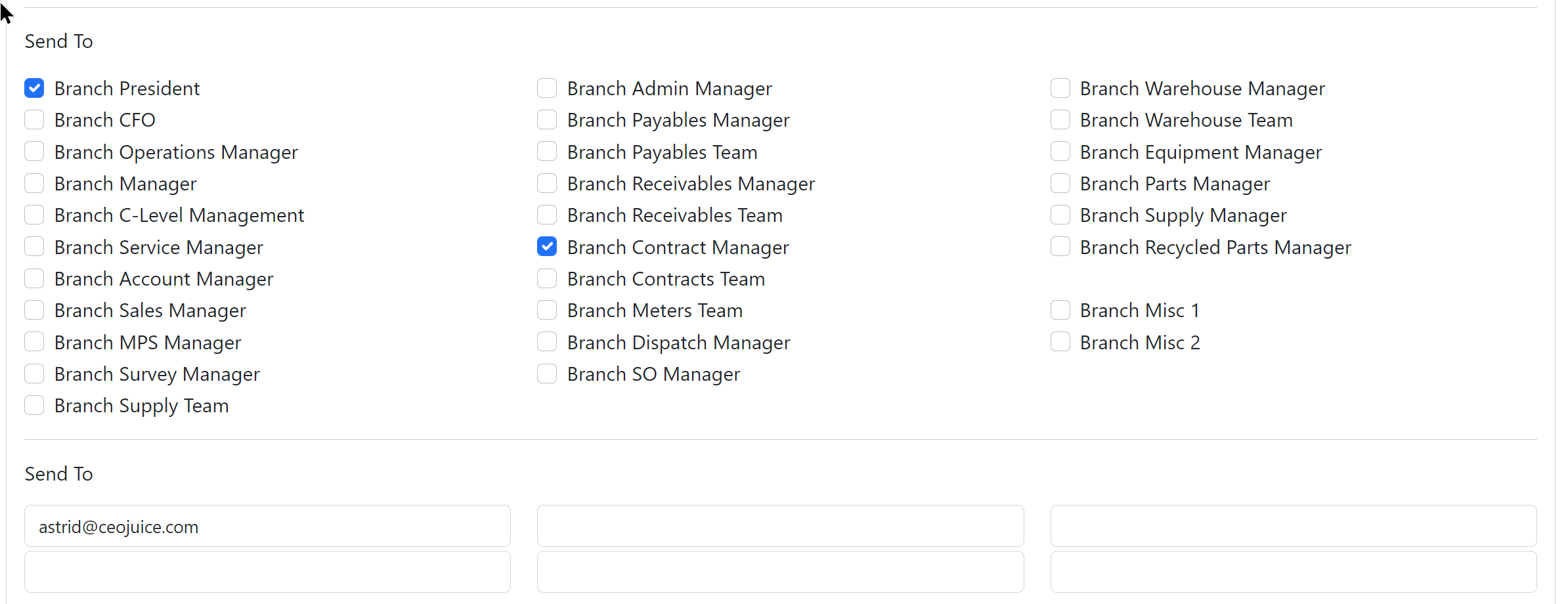The image size is (1568, 604).
Task: Check the Branch Misc 1 checkbox
Action: (1060, 310)
